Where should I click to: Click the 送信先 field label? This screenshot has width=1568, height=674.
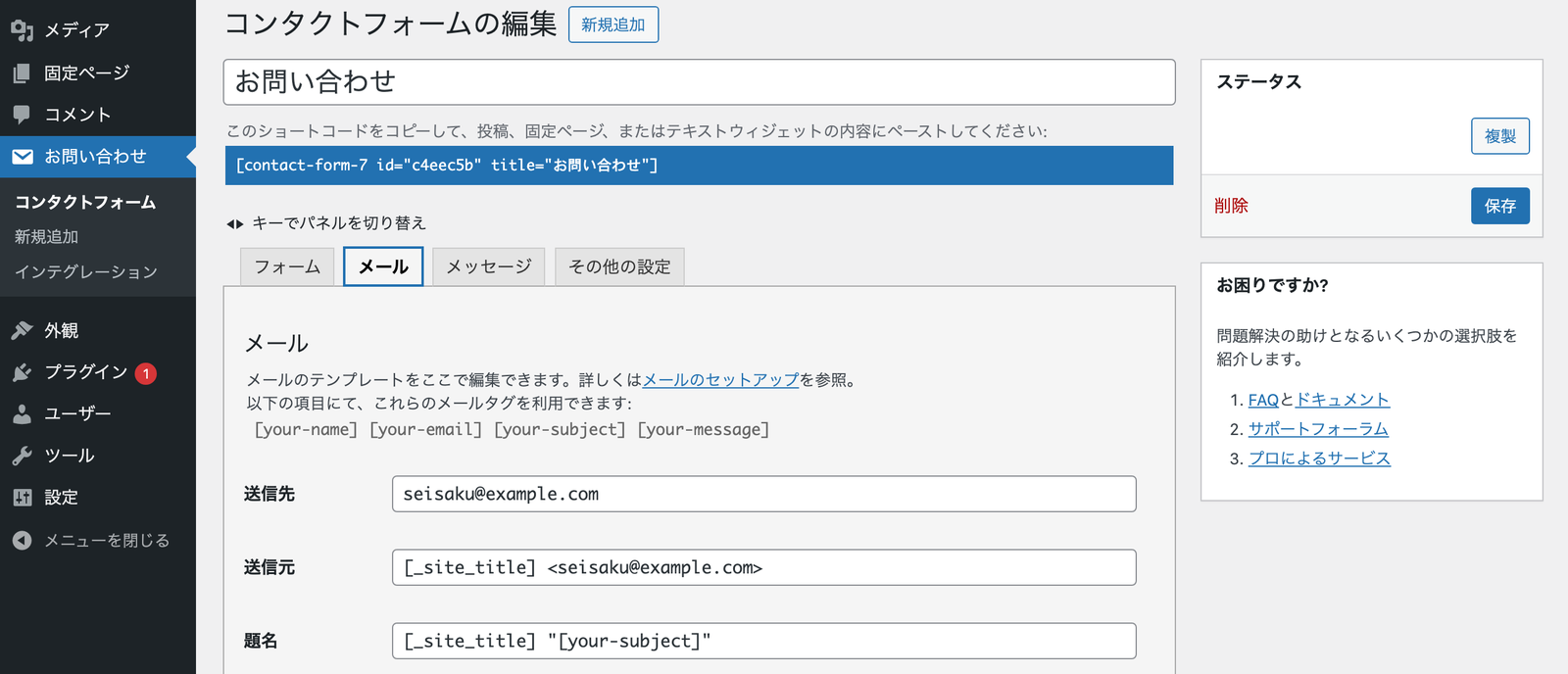point(269,494)
